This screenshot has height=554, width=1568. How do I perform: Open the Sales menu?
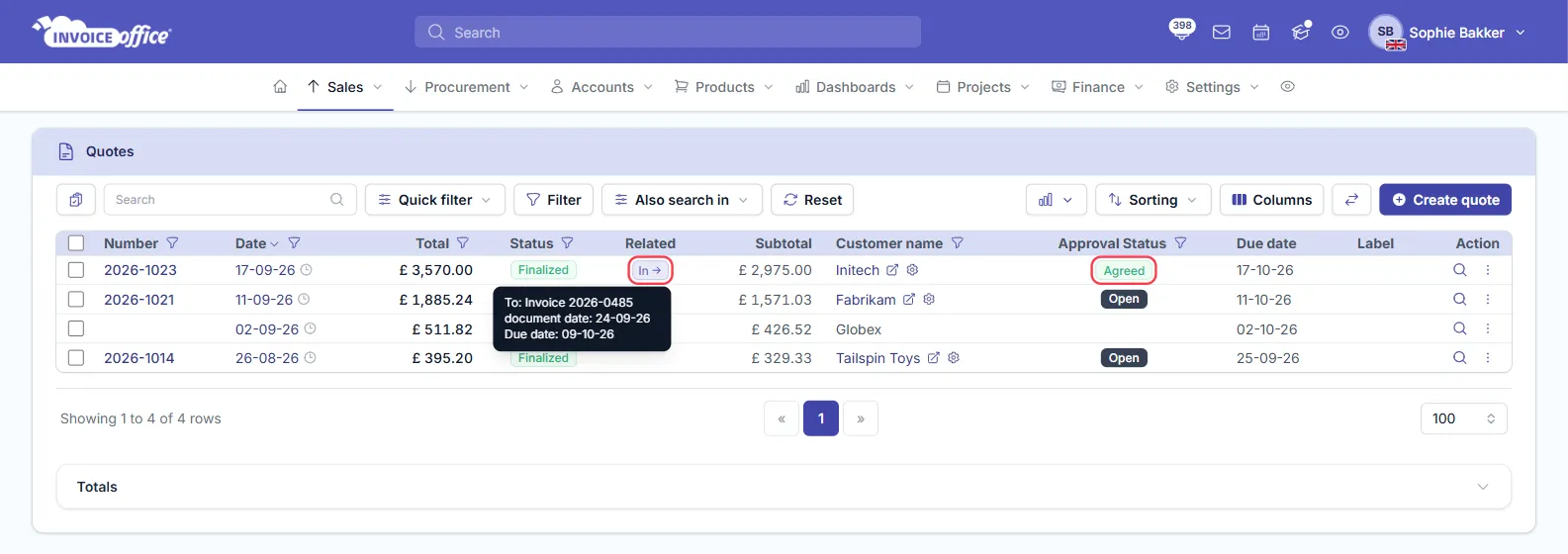[345, 87]
